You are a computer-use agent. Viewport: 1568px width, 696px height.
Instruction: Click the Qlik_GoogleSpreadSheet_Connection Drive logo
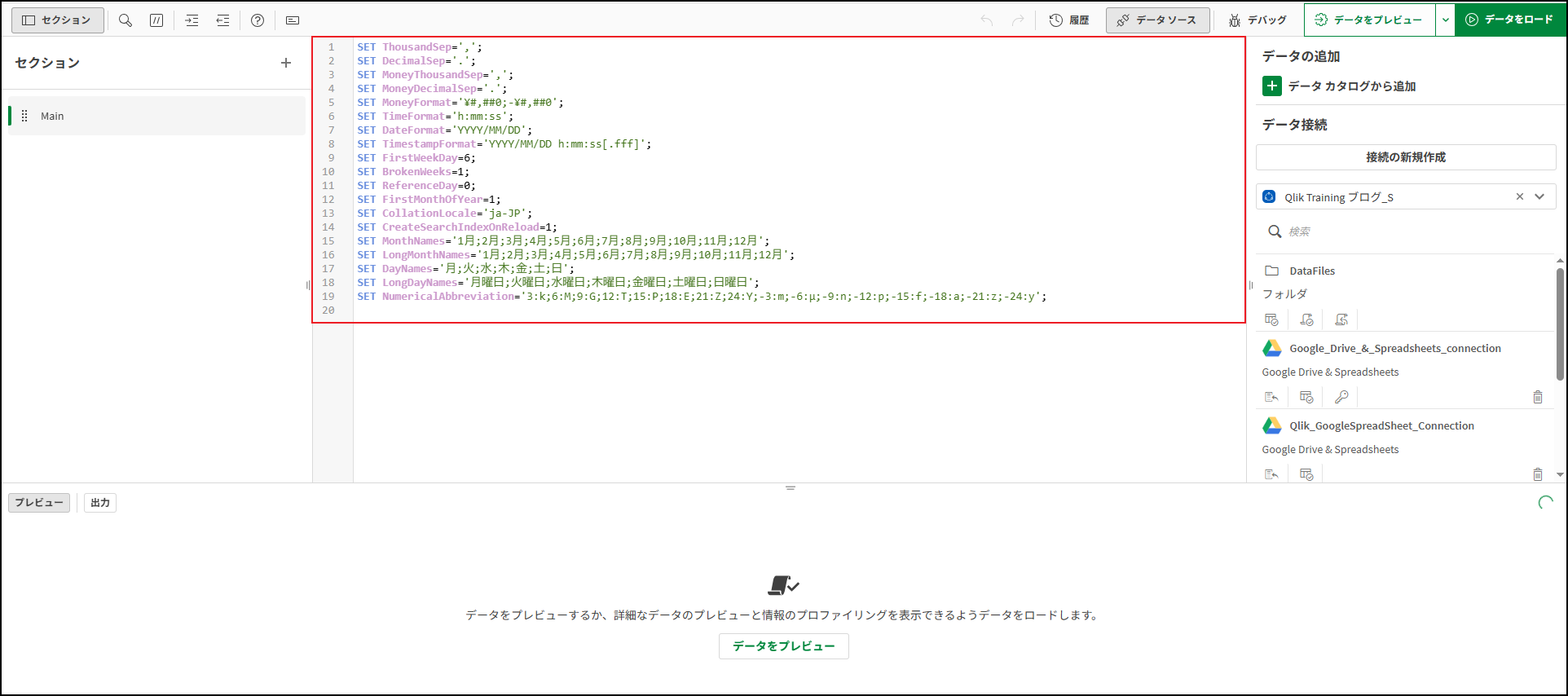tap(1272, 425)
